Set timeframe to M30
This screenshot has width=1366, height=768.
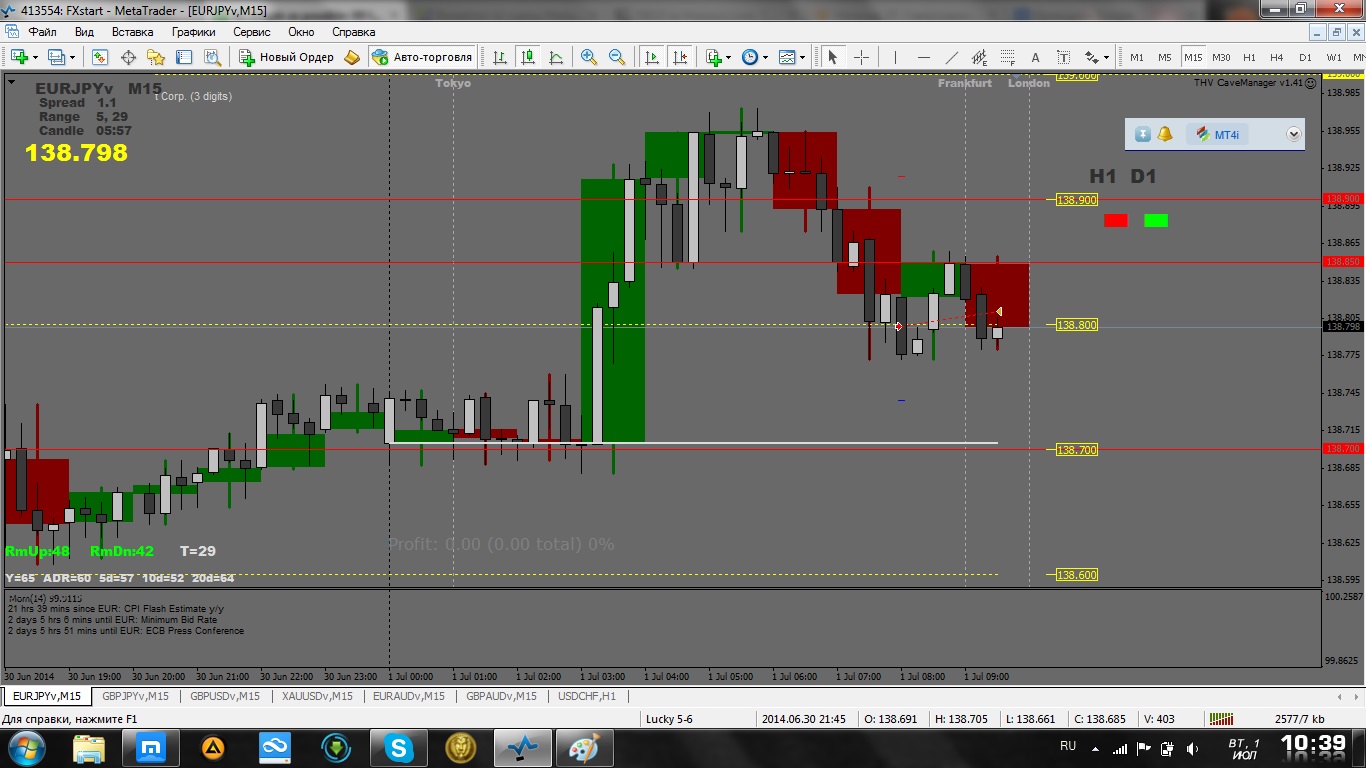[1221, 57]
